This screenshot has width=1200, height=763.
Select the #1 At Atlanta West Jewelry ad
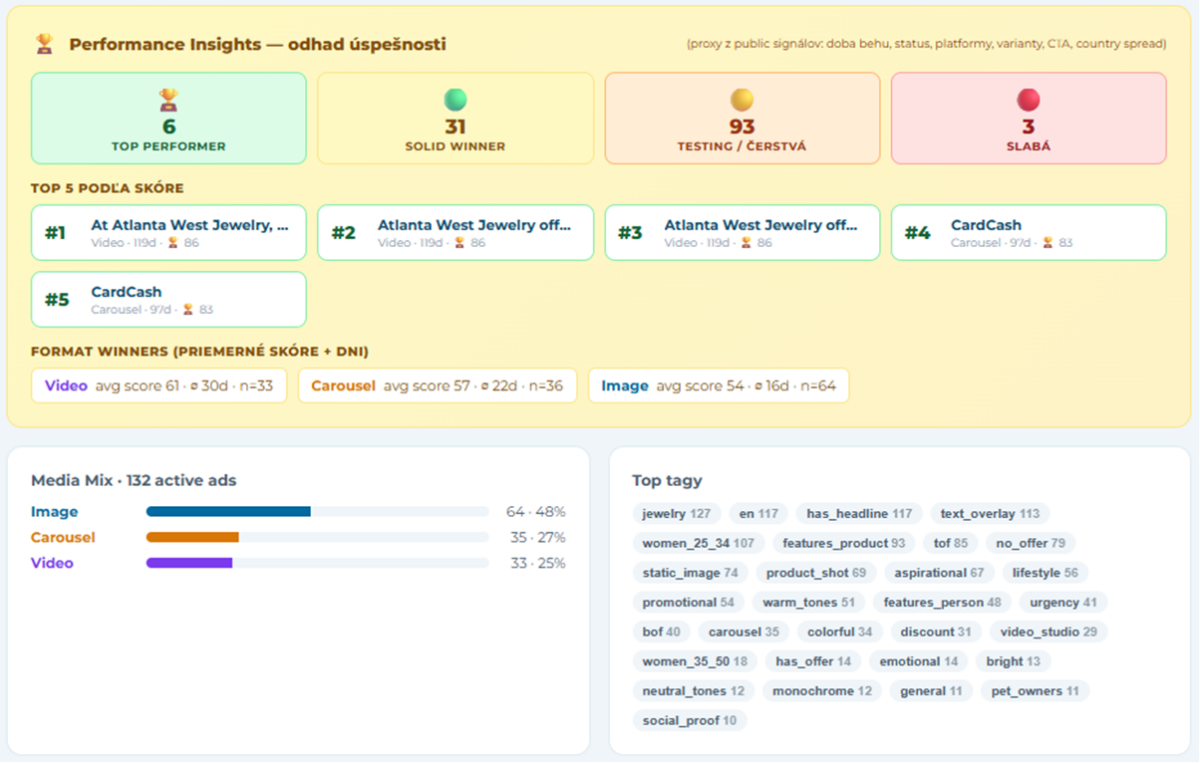[x=168, y=233]
